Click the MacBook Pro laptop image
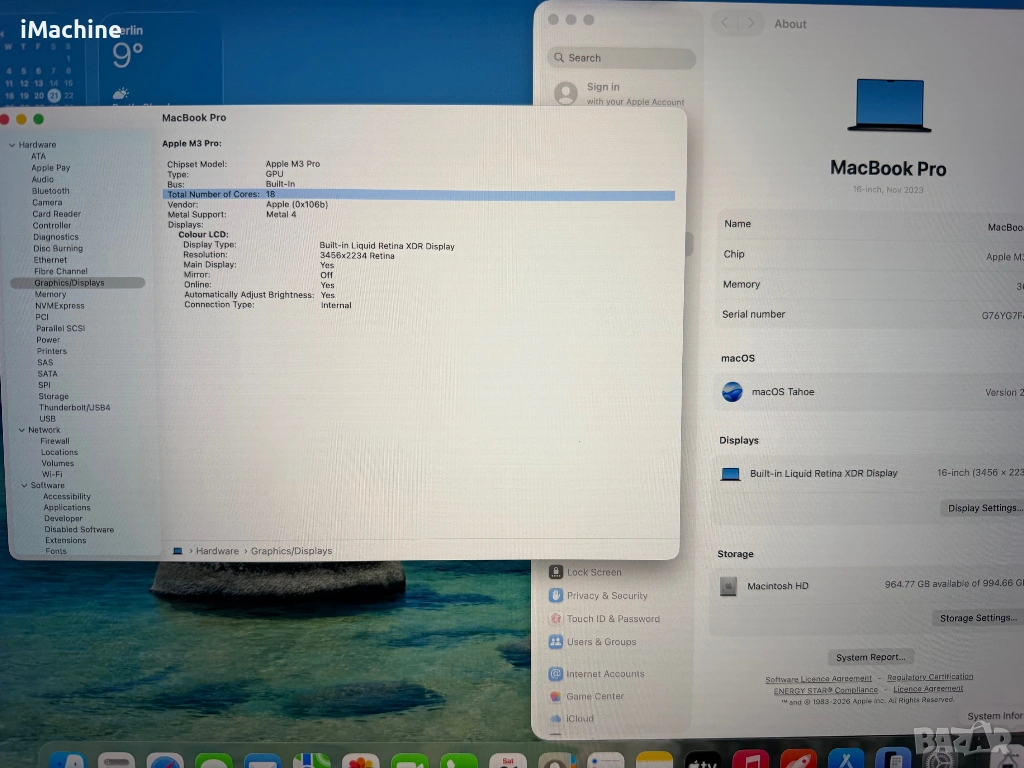This screenshot has height=768, width=1024. click(x=889, y=105)
